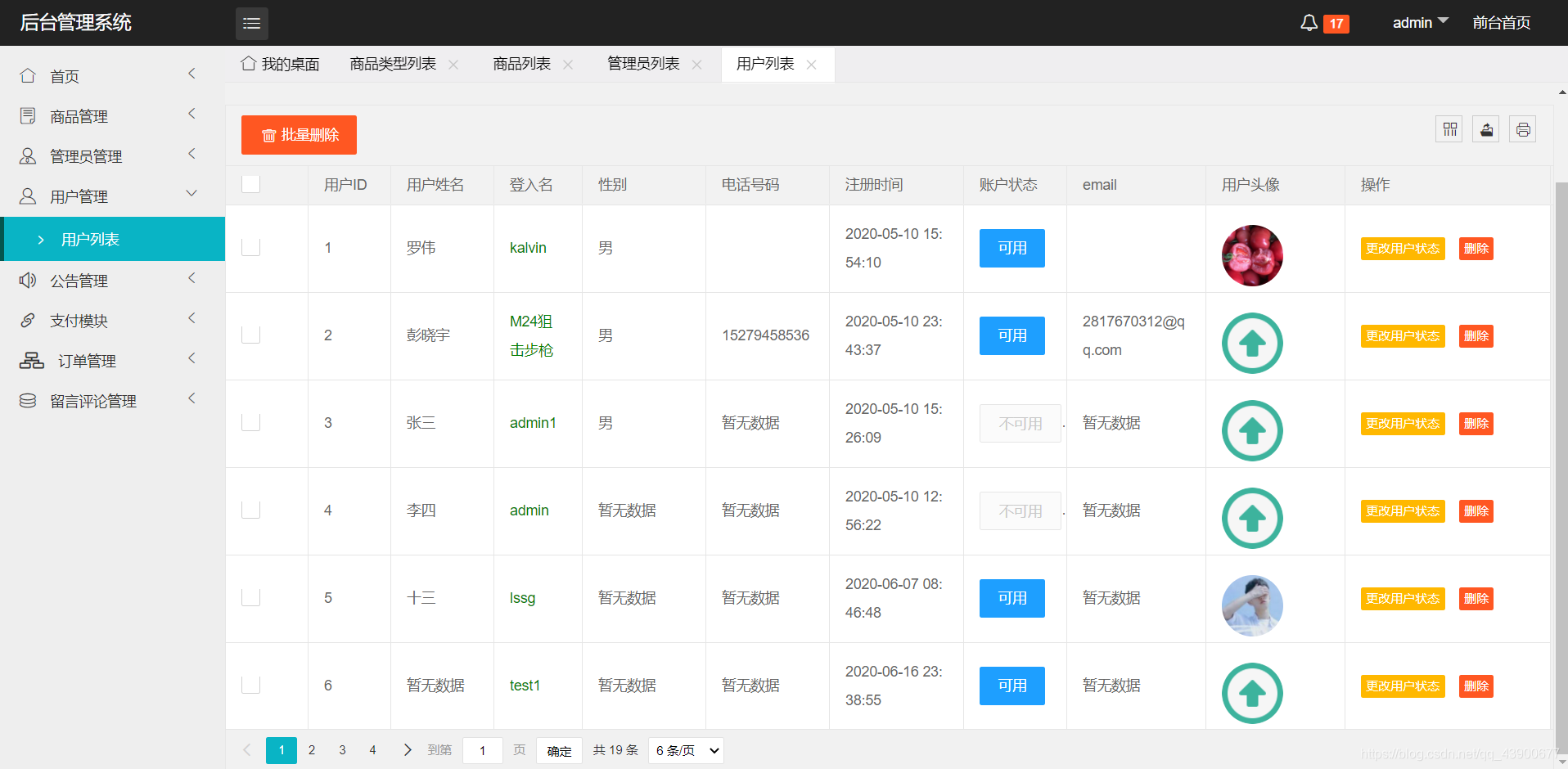Tick the checkbox for user 张三
The image size is (1568, 769).
251,422
